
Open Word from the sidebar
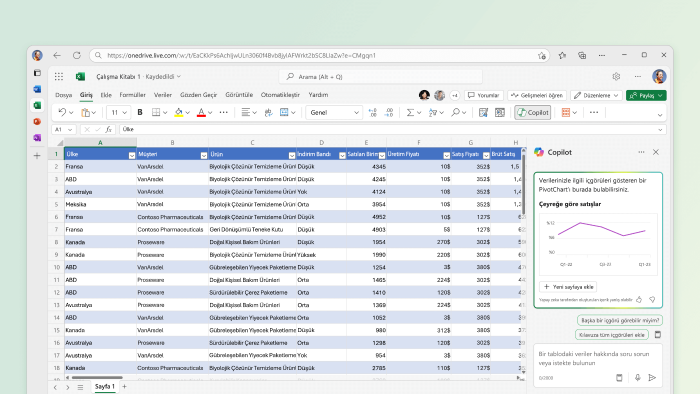(x=37, y=89)
